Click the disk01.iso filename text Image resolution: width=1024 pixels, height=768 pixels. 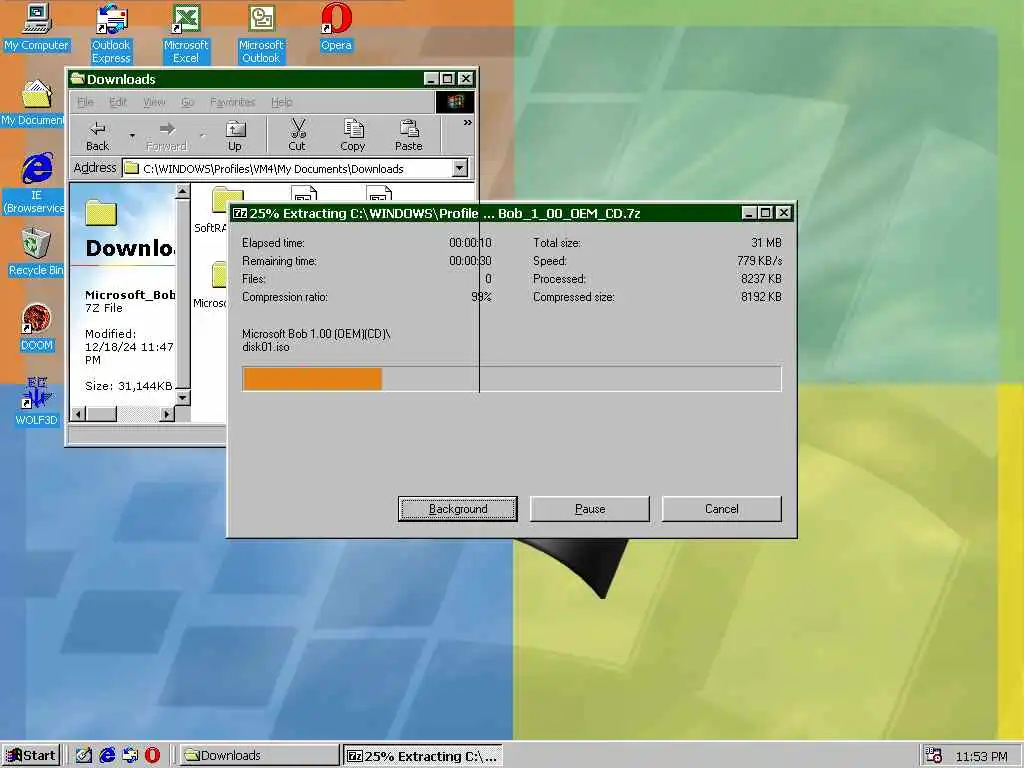266,347
